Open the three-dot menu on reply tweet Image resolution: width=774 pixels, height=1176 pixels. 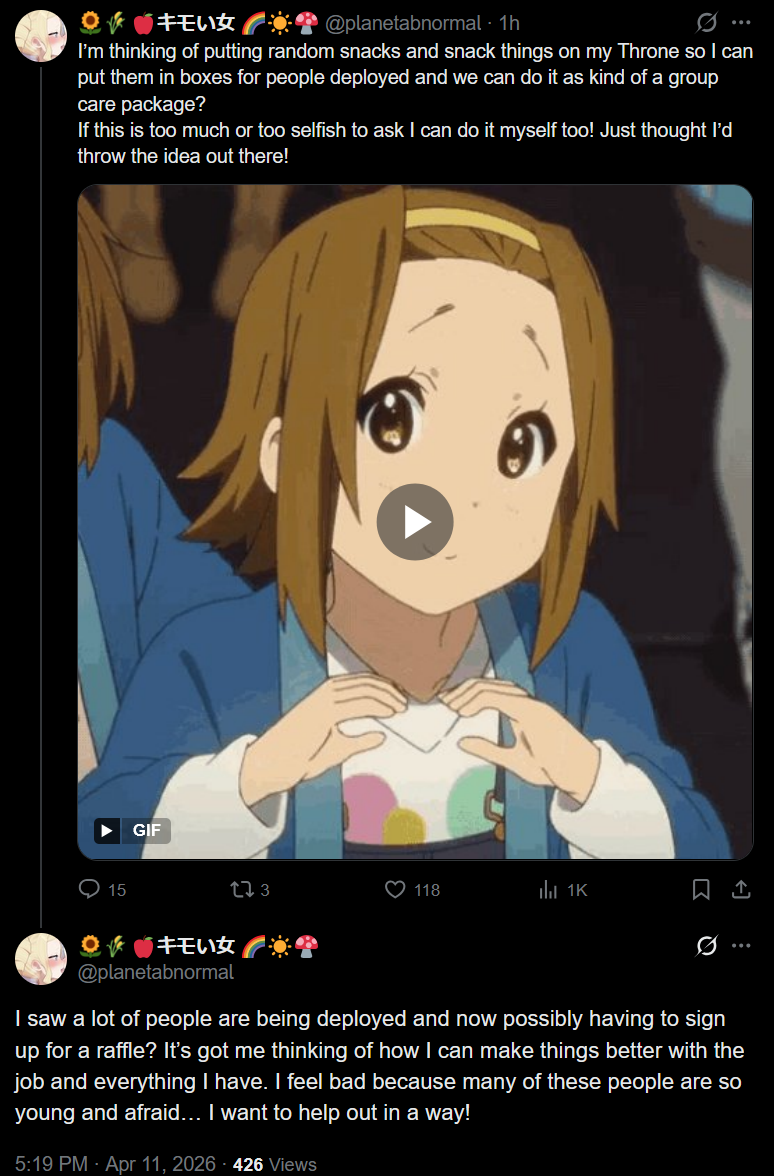tap(741, 946)
